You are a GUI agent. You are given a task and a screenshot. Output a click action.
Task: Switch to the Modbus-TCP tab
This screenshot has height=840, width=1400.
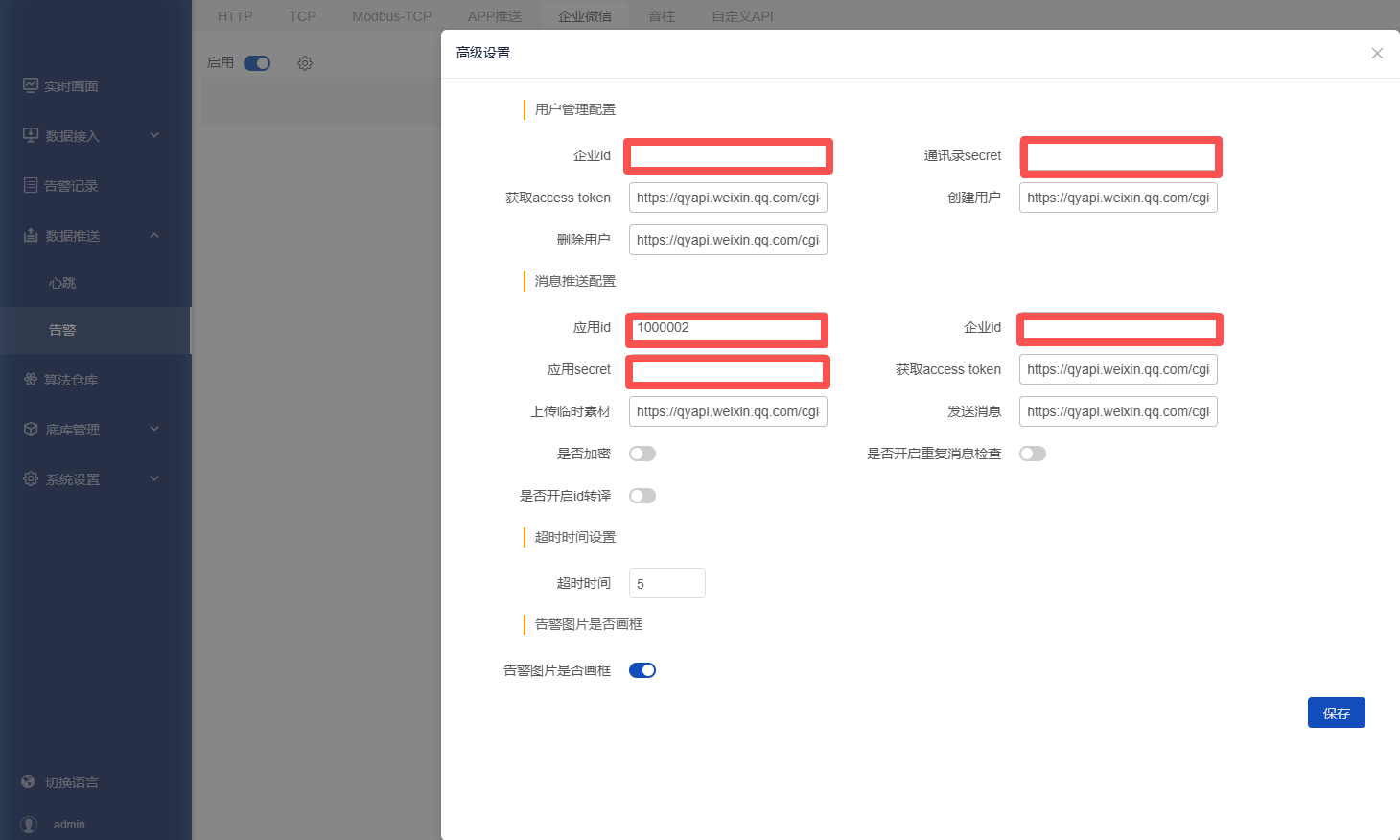point(391,16)
